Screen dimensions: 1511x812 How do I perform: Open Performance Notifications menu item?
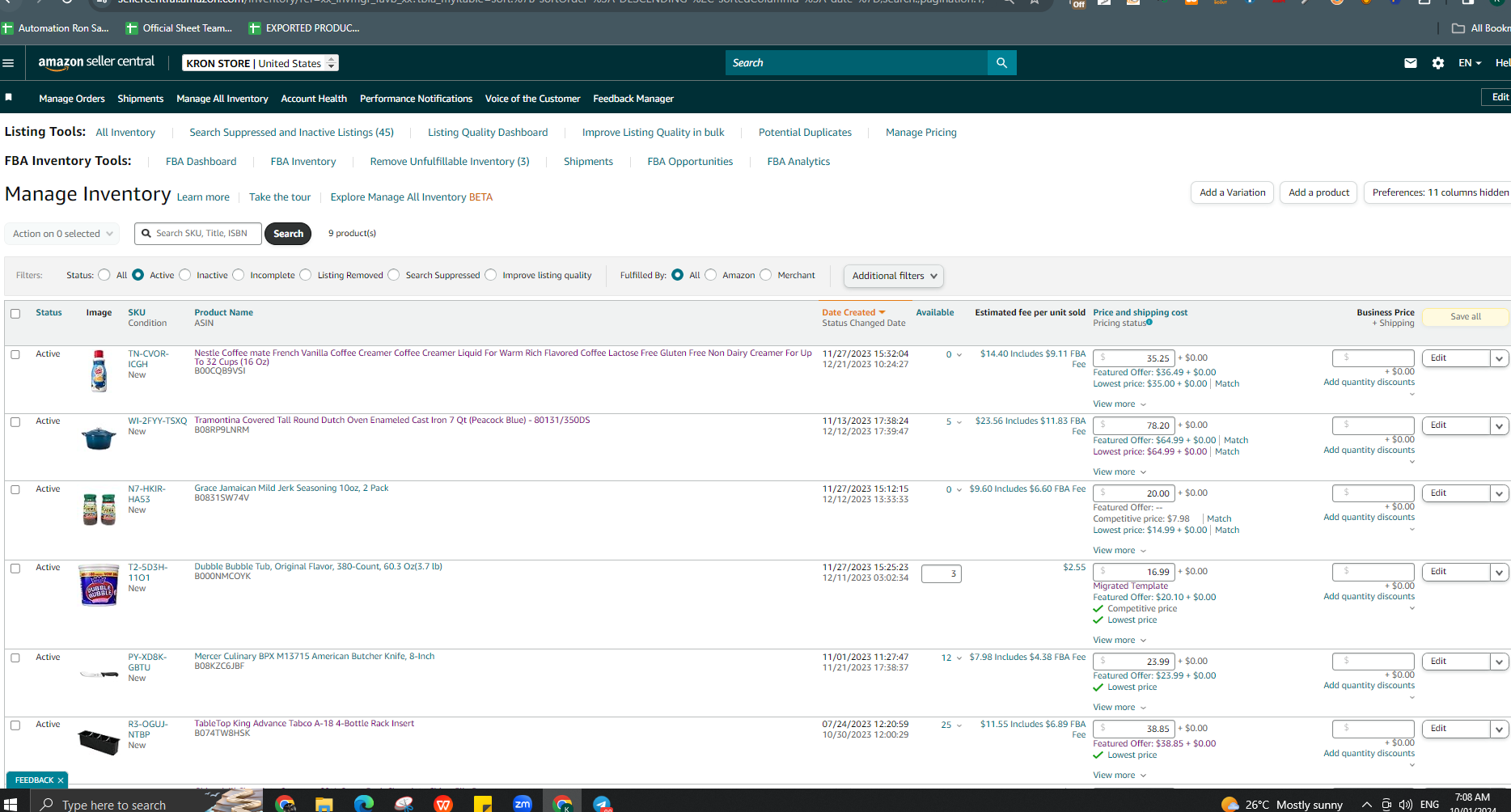(x=416, y=99)
